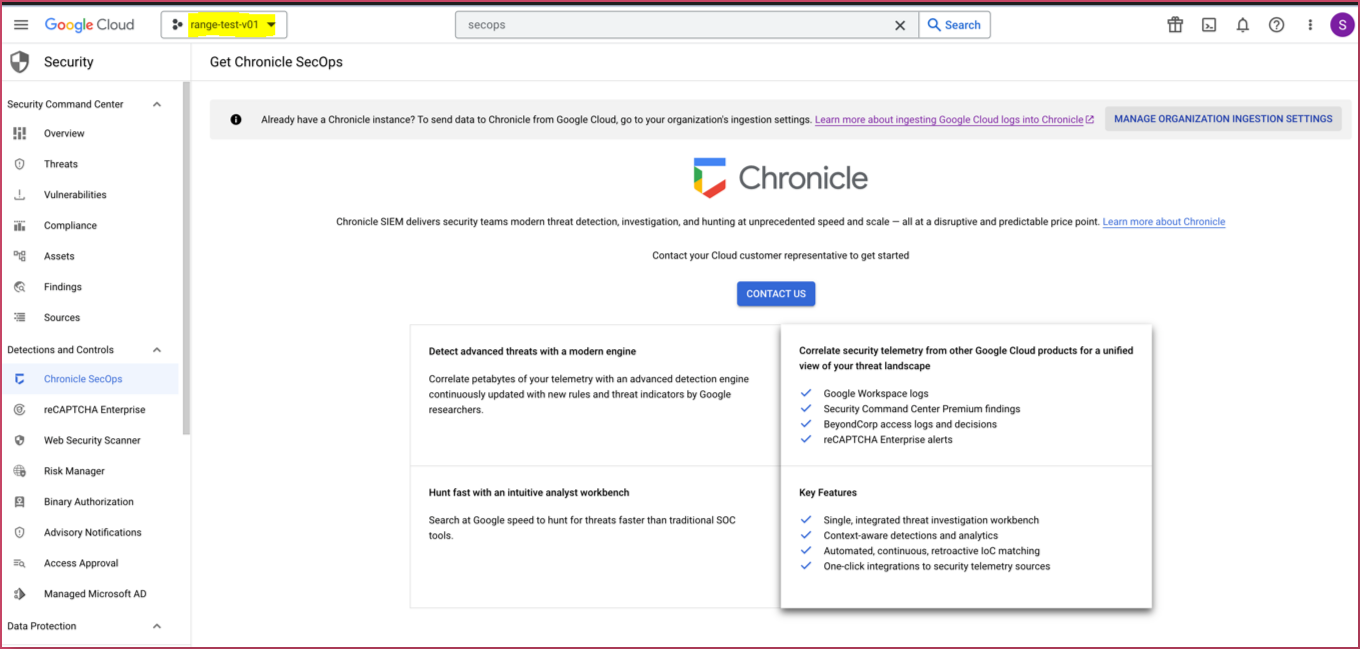Select Binary Authorization menu item
1360x649 pixels.
point(89,502)
